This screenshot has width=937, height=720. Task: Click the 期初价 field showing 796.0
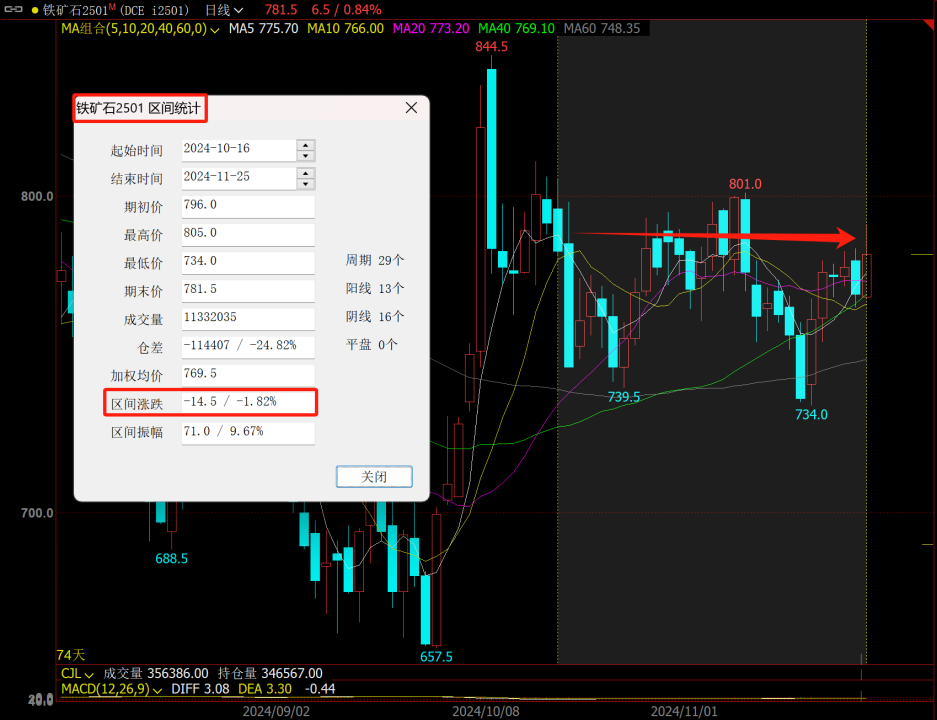(248, 206)
